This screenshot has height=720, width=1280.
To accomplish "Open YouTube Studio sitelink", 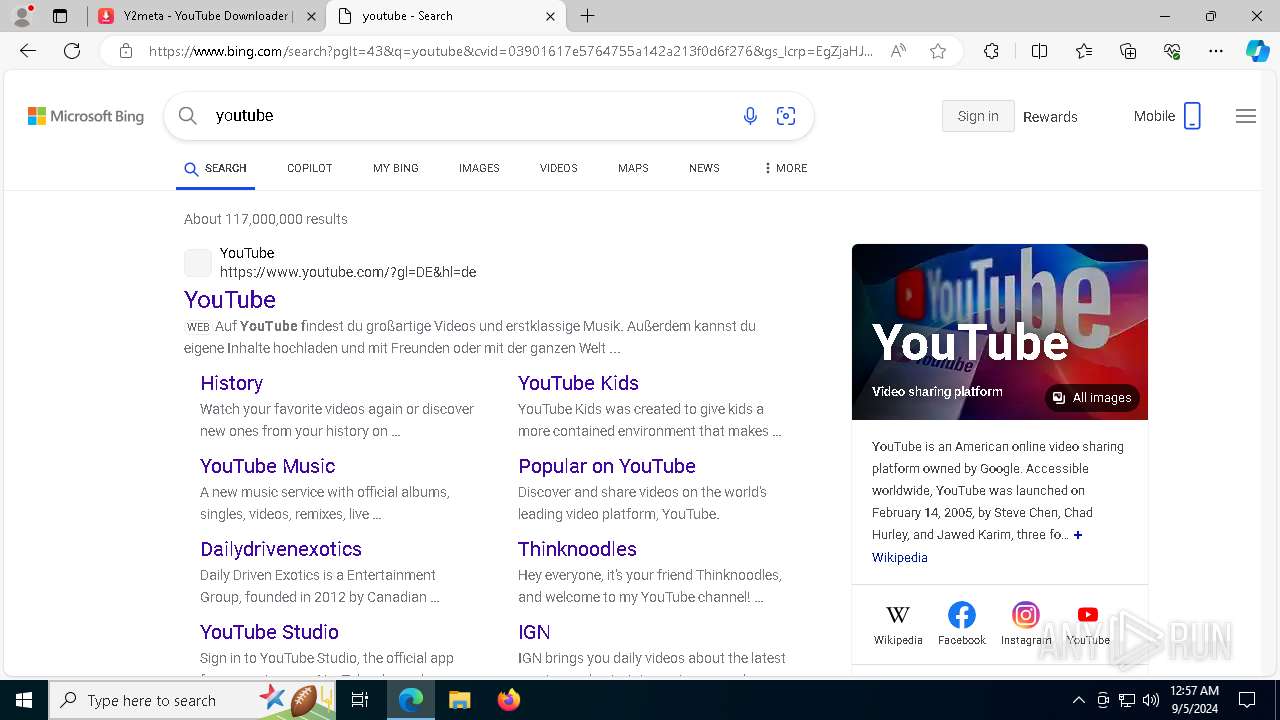I will [269, 632].
